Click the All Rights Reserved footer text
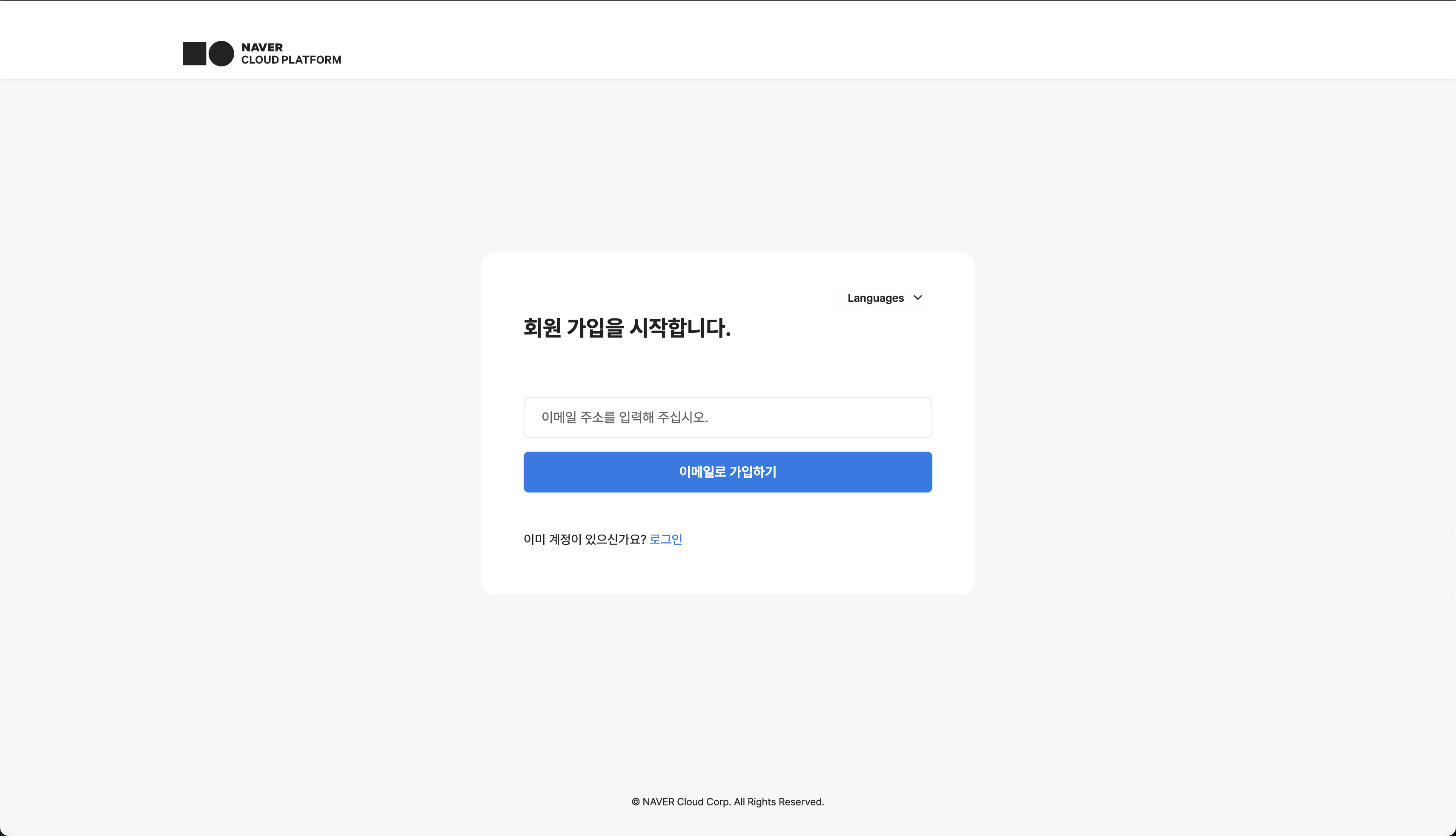The image size is (1456, 836). click(x=779, y=802)
